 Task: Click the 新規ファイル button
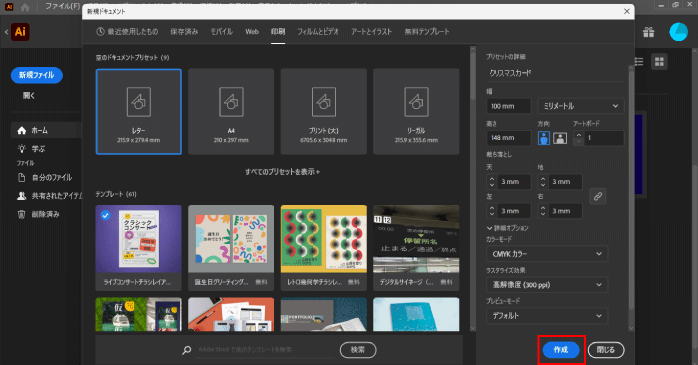[37, 75]
